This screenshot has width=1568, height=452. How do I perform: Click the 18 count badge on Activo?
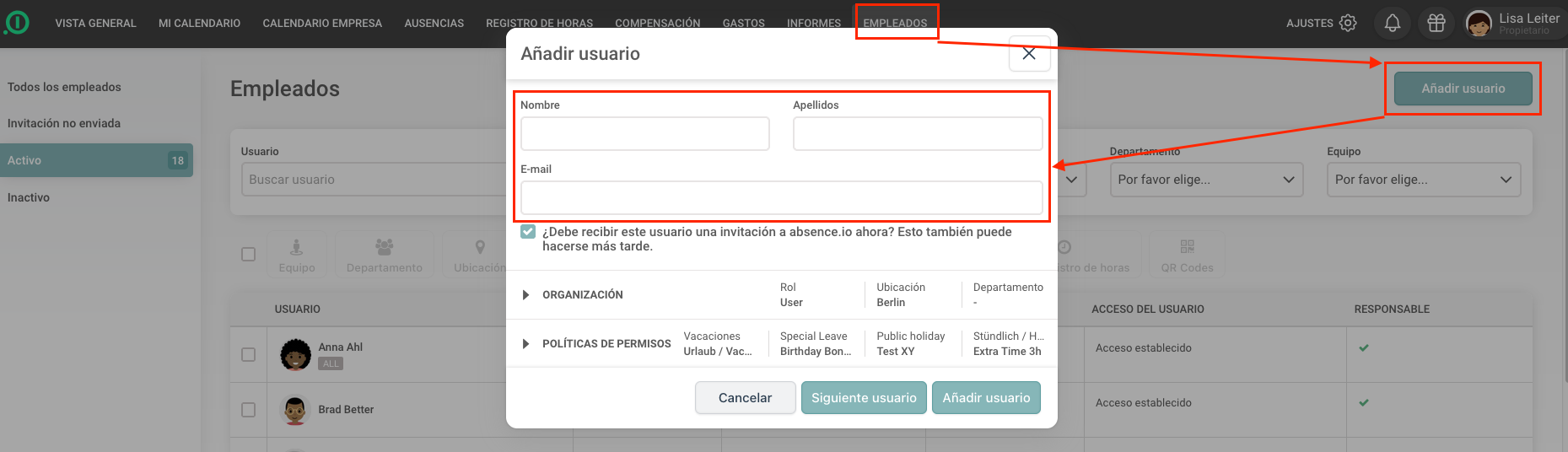pos(177,160)
